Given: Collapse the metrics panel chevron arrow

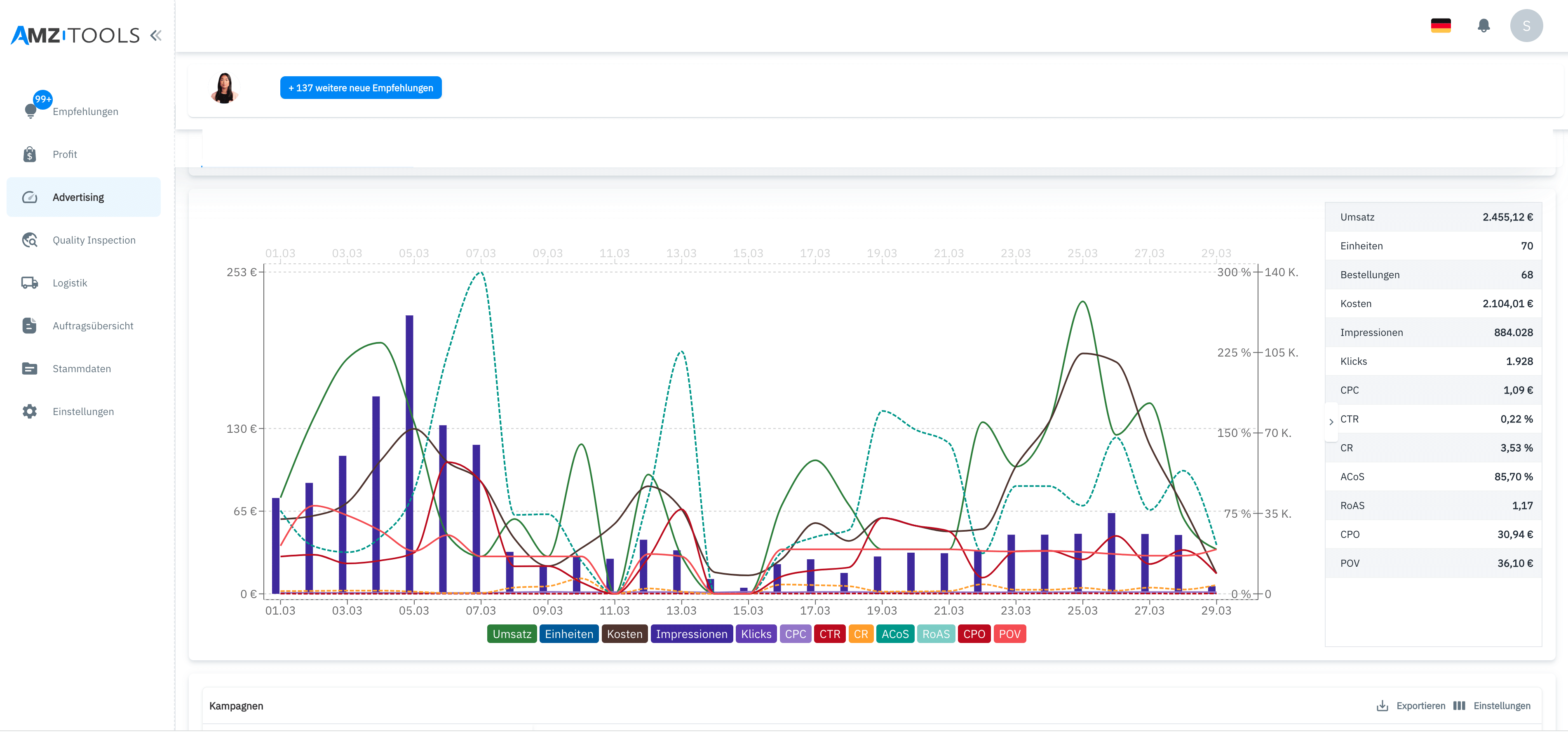Looking at the screenshot, I should coord(1331,422).
